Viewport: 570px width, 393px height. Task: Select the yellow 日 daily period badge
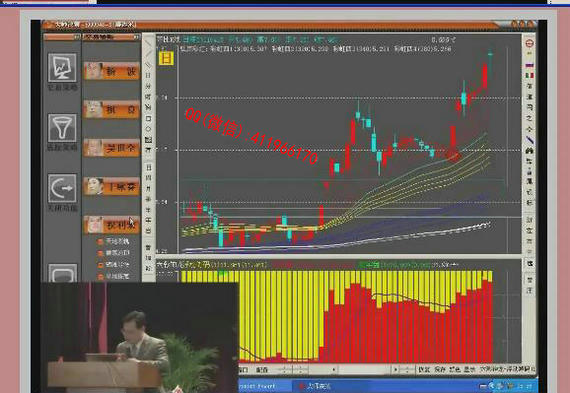point(166,58)
